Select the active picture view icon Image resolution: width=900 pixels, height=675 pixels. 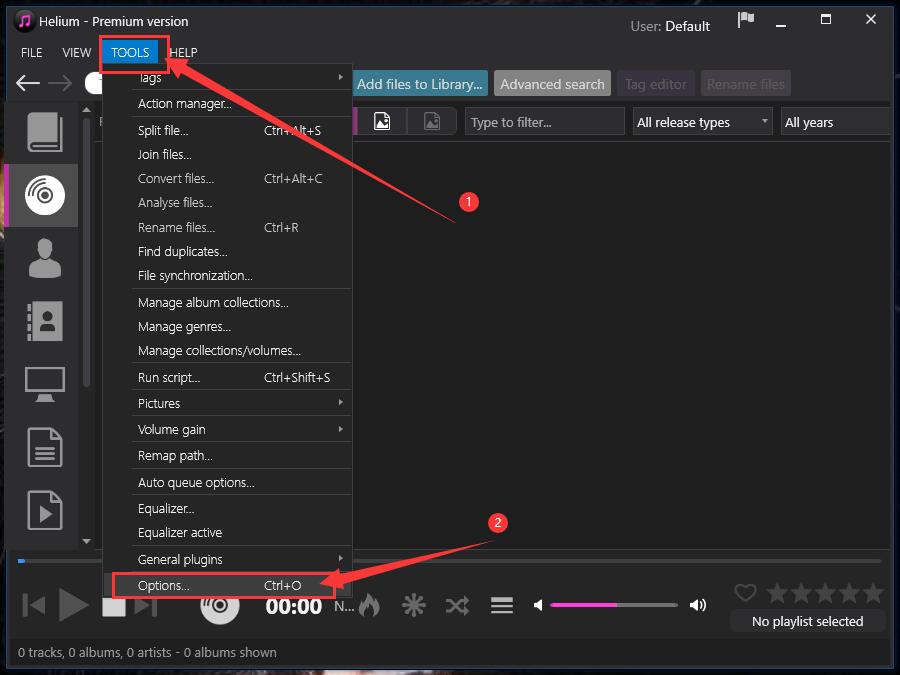tap(382, 122)
